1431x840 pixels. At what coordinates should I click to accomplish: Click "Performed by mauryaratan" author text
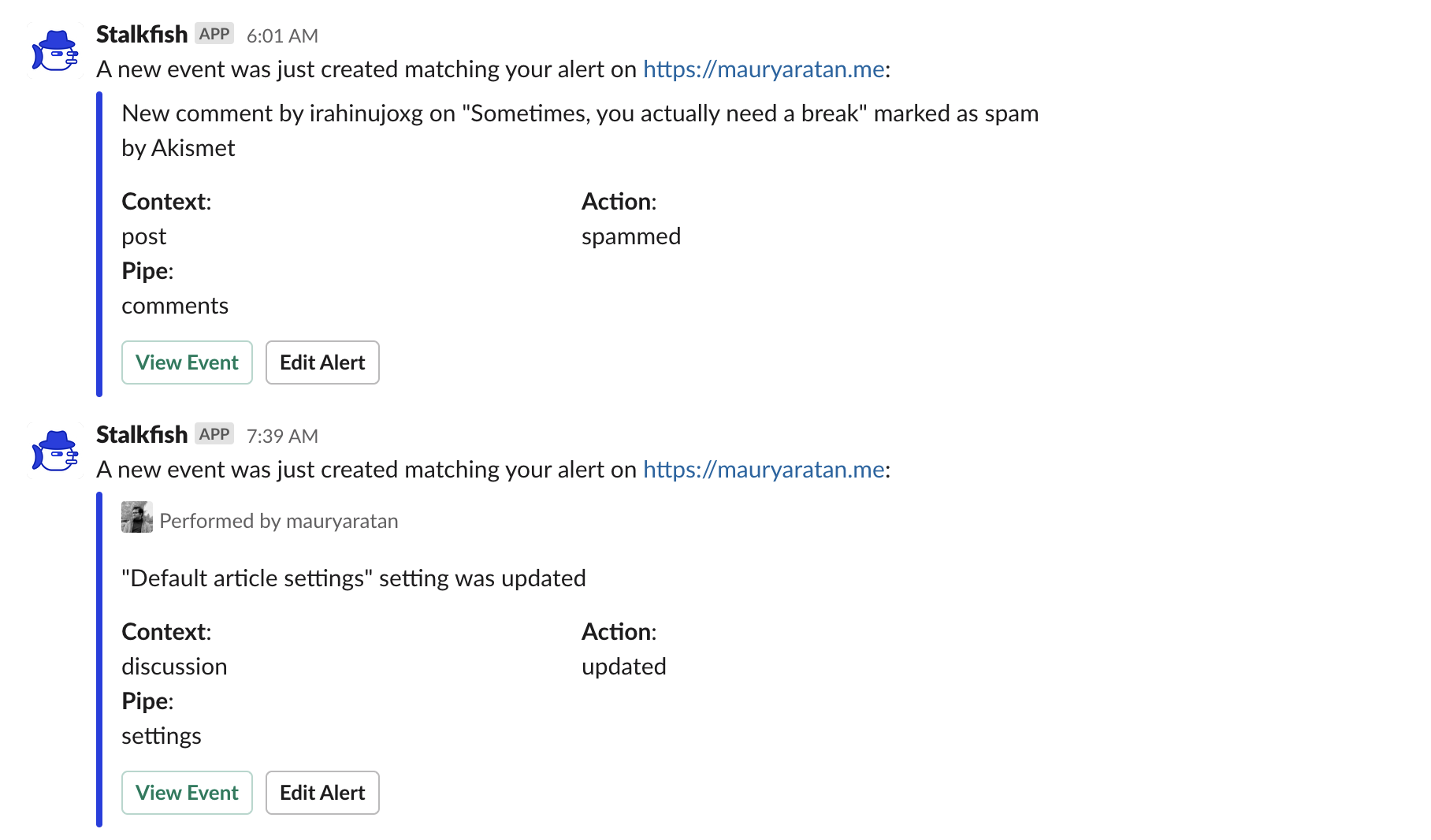tap(279, 521)
